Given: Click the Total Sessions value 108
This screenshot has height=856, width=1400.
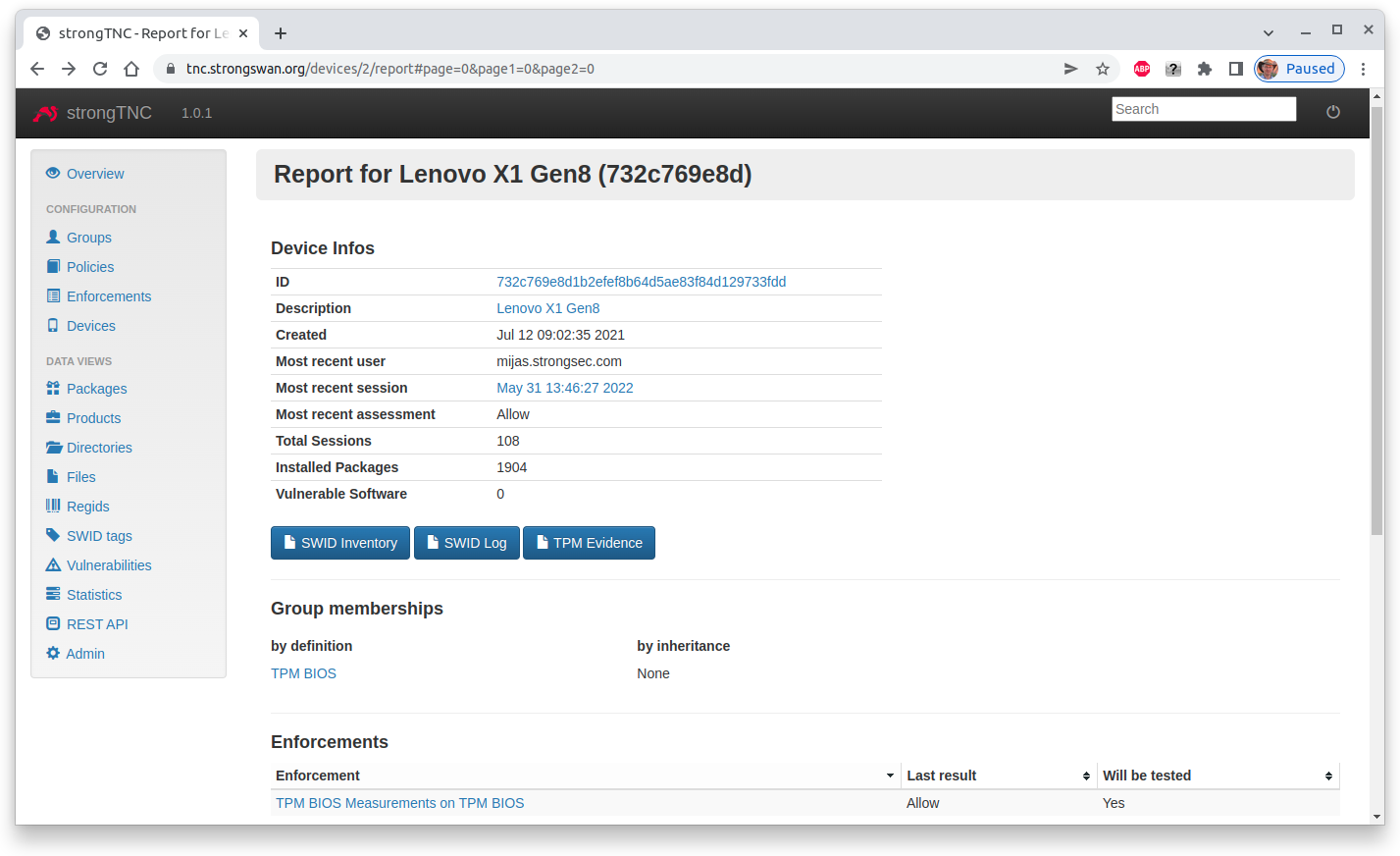Looking at the screenshot, I should pyautogui.click(x=508, y=441).
